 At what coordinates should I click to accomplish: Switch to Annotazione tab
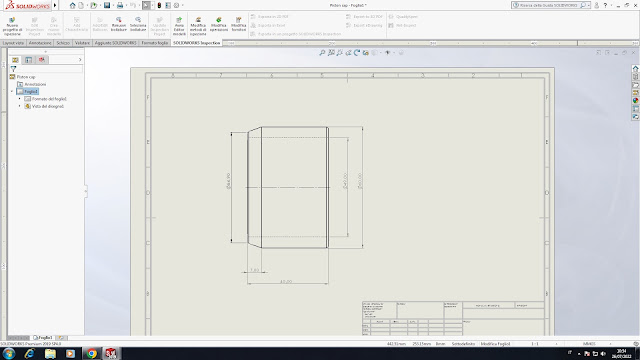click(40, 43)
